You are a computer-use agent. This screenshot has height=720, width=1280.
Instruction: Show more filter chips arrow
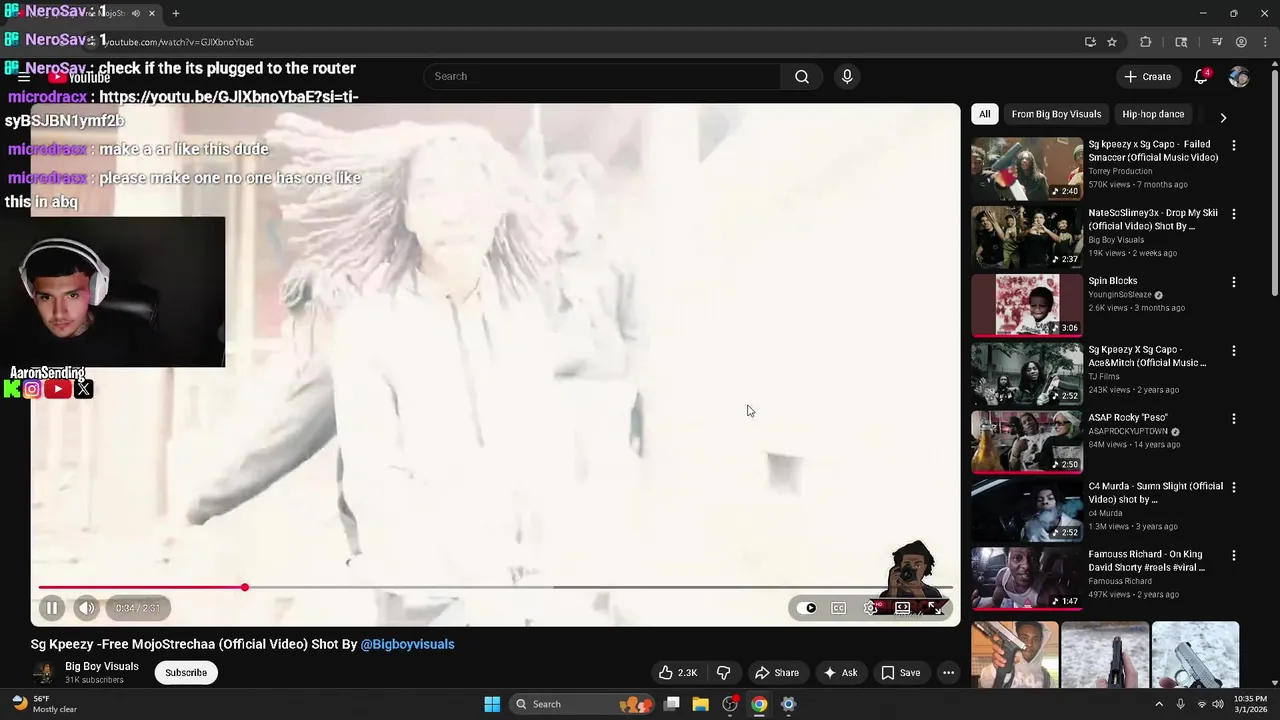(x=1223, y=117)
